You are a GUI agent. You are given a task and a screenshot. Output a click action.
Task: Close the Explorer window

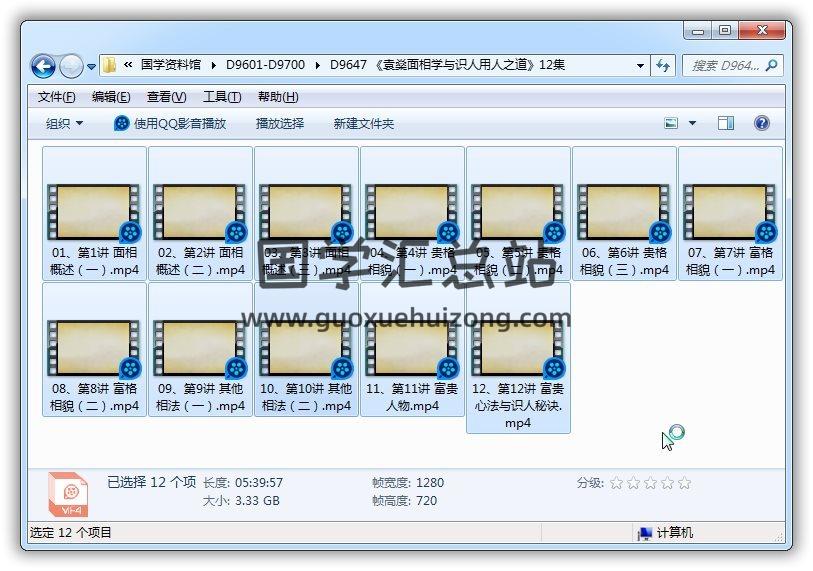pos(762,31)
